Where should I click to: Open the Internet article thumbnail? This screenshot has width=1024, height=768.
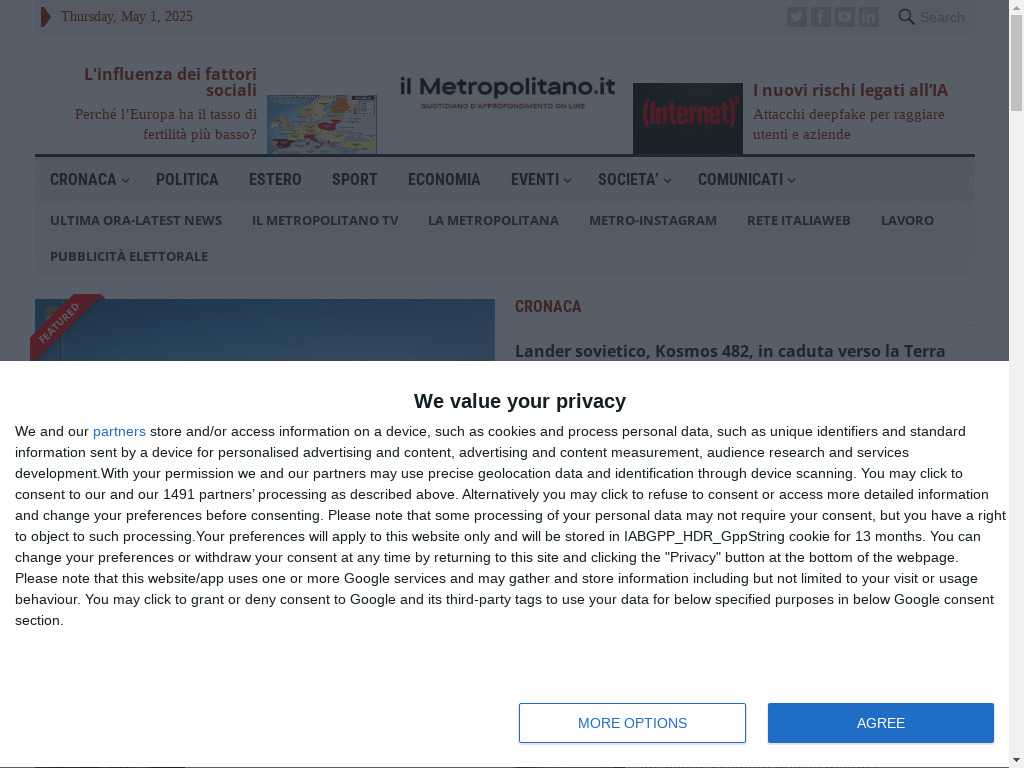point(688,118)
